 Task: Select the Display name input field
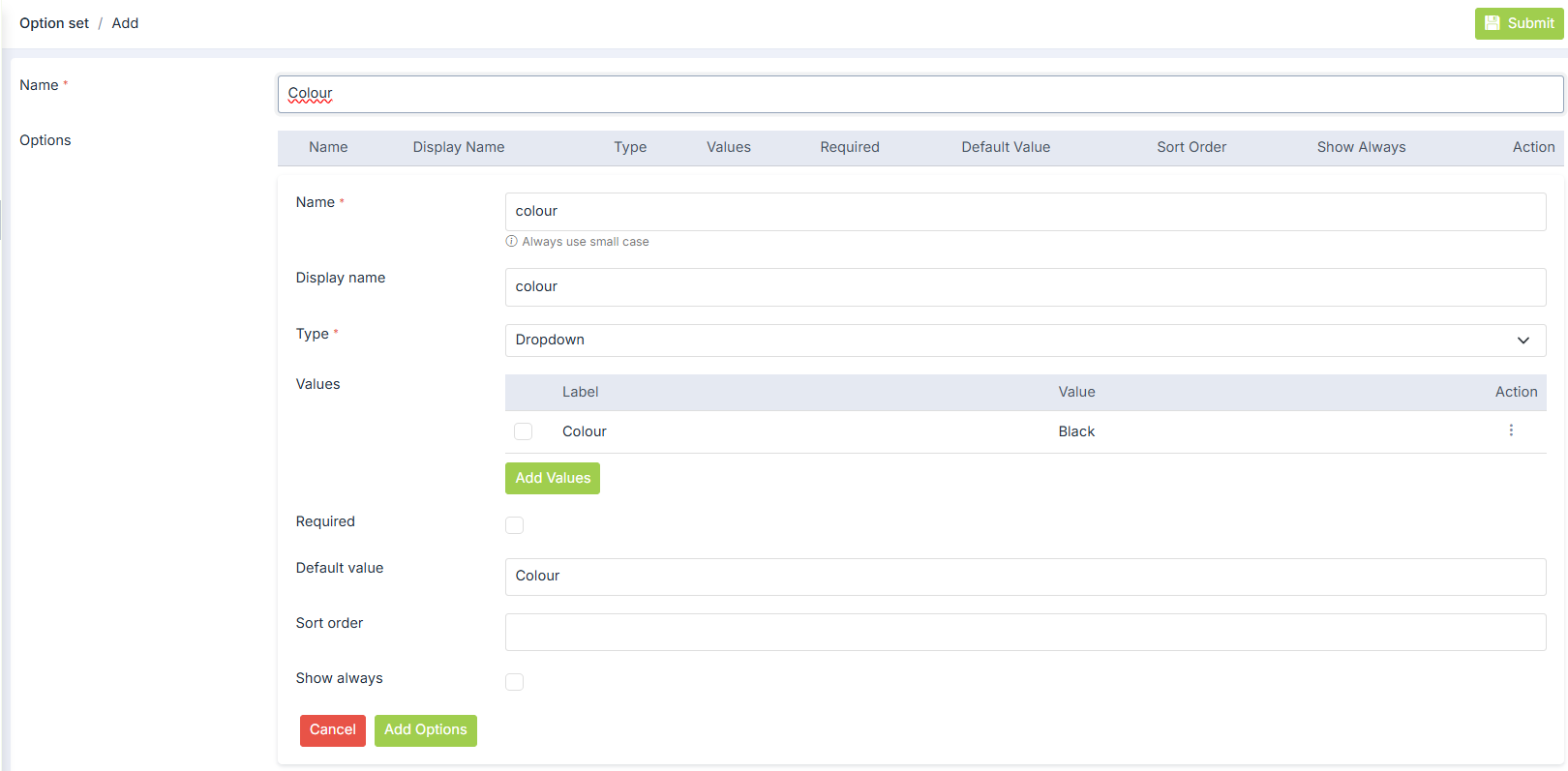[1024, 287]
